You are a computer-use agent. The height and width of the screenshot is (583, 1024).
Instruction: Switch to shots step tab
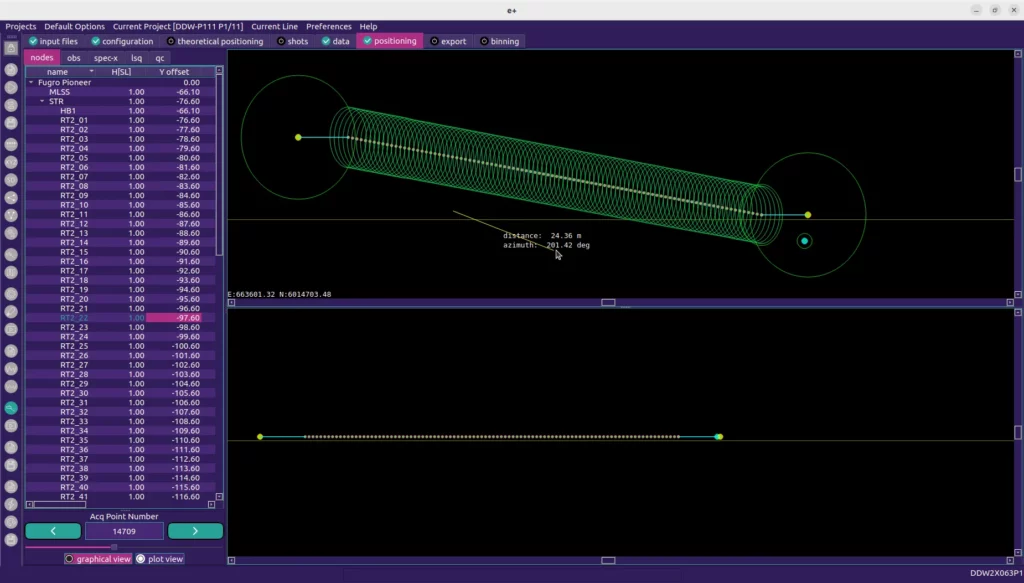pos(293,41)
